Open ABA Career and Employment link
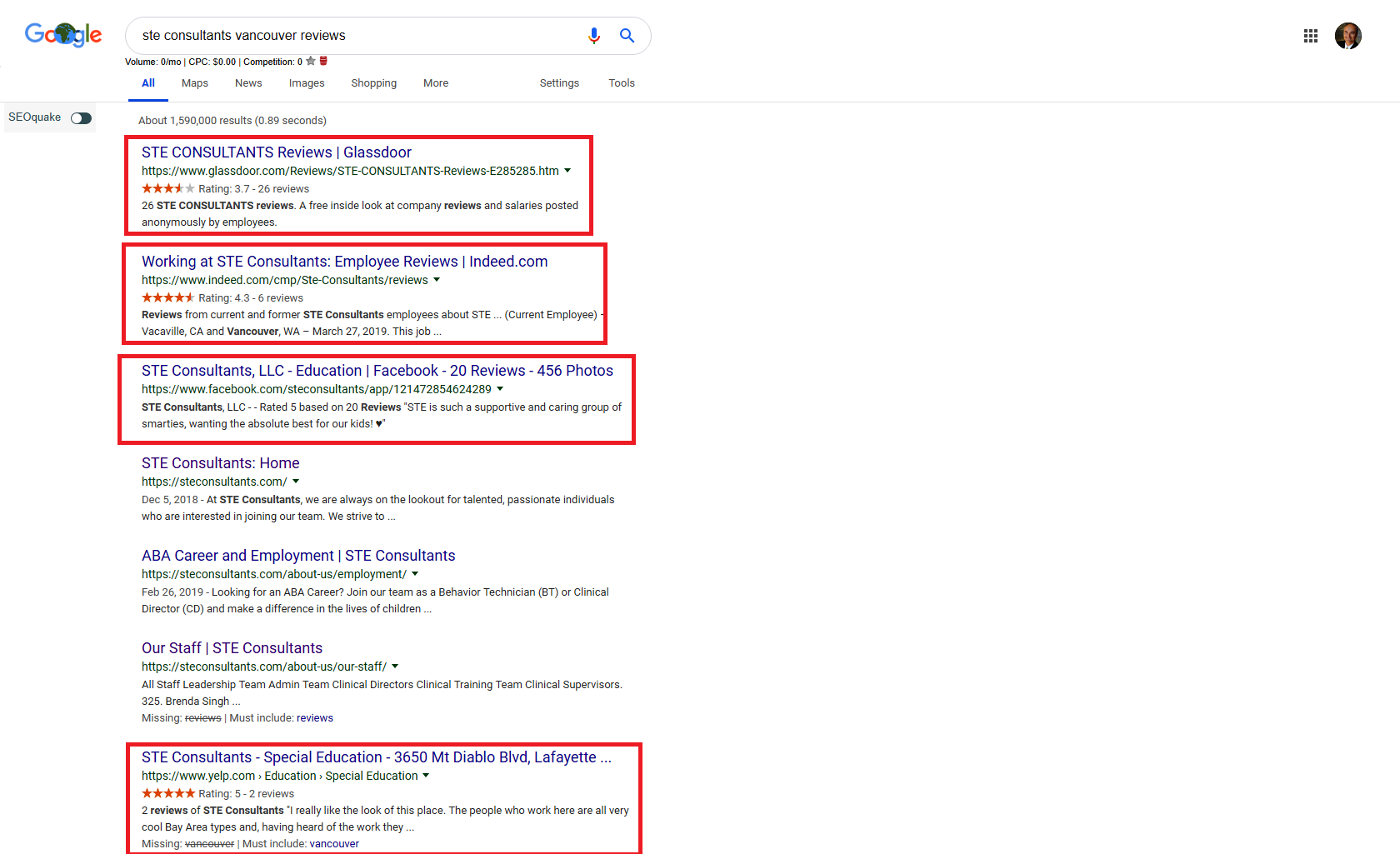This screenshot has width=1400, height=854. click(298, 556)
